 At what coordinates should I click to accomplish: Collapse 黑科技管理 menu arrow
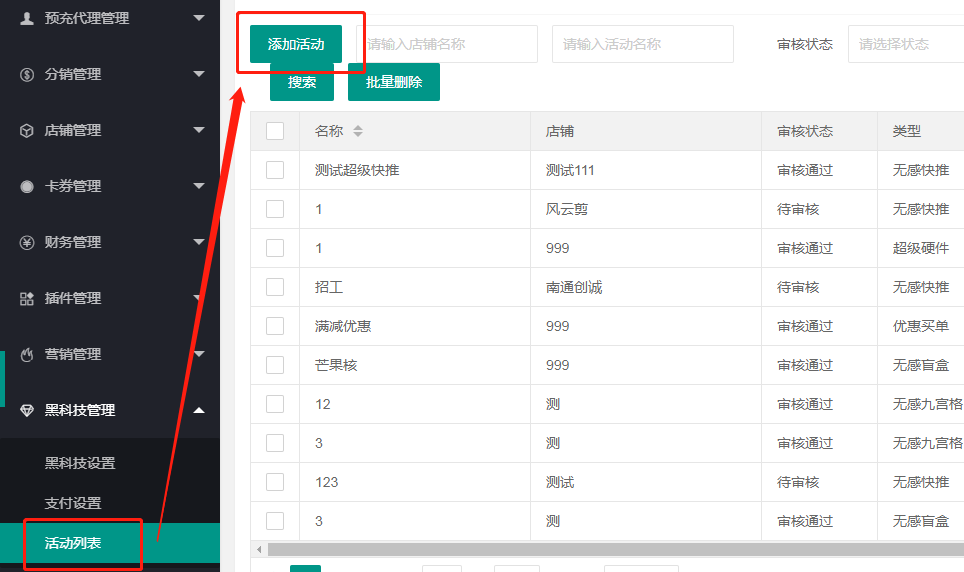(x=199, y=410)
